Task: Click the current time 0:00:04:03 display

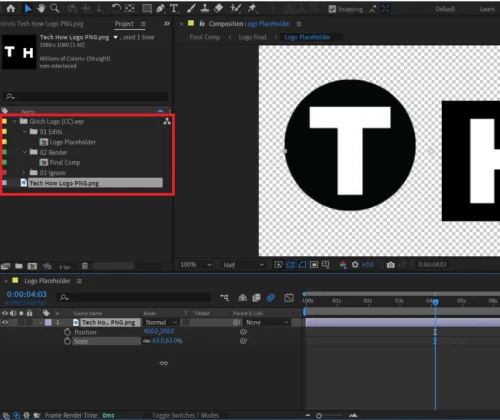Action: click(x=27, y=294)
